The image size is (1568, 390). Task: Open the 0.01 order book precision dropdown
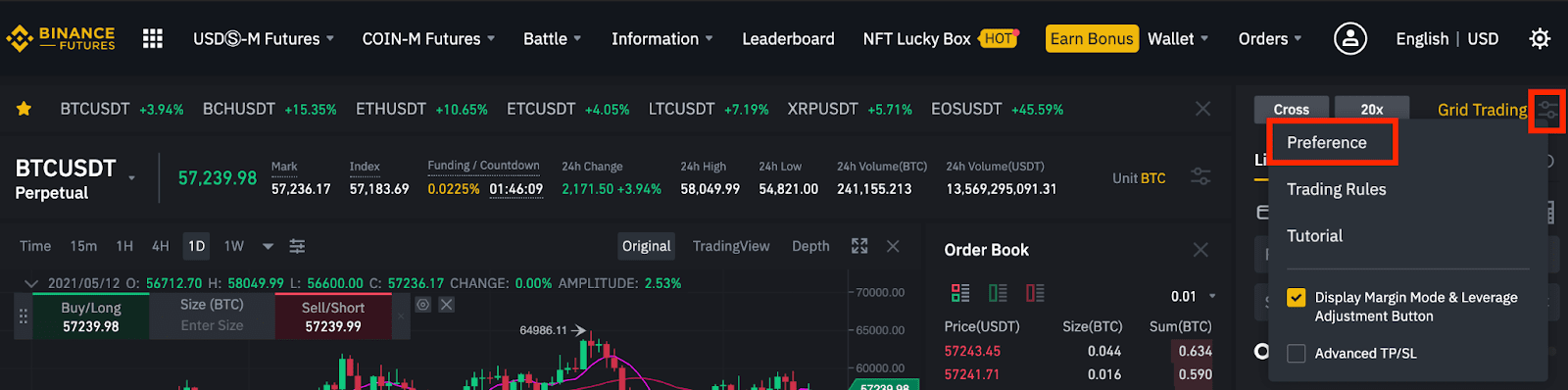(x=1193, y=296)
